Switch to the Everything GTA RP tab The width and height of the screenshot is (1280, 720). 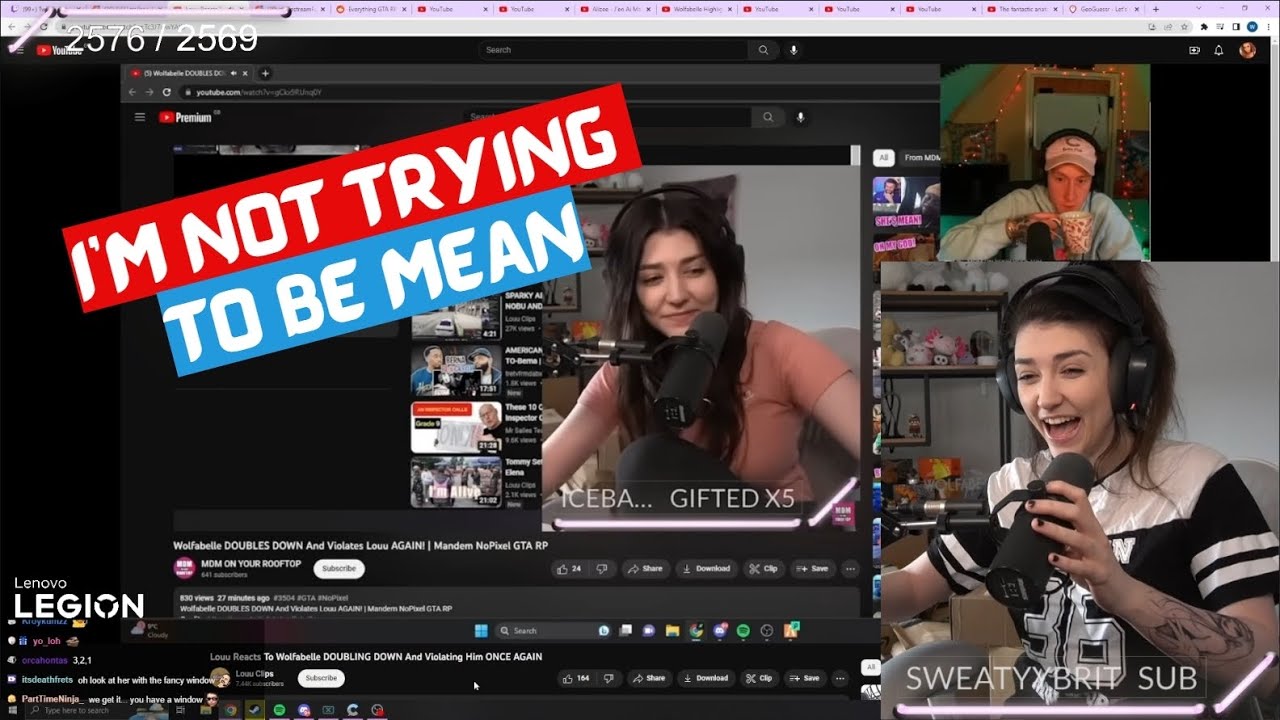(x=371, y=9)
